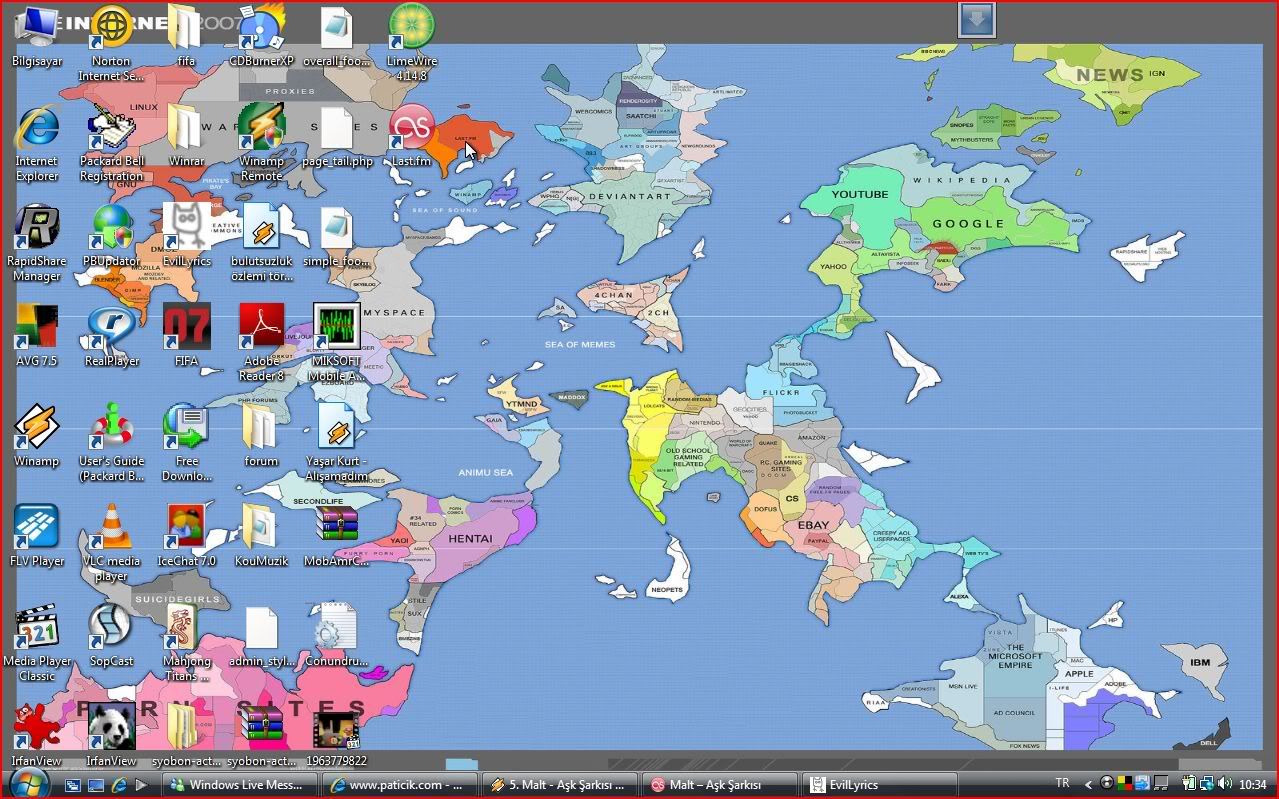Launch Internet Explorer desktop icon
Viewport: 1279px width, 799px height.
(x=37, y=143)
